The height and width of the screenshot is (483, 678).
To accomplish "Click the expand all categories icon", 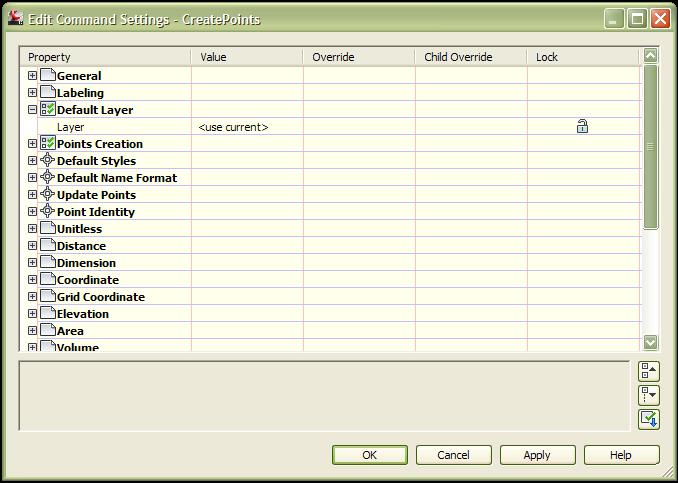I will (x=649, y=395).
